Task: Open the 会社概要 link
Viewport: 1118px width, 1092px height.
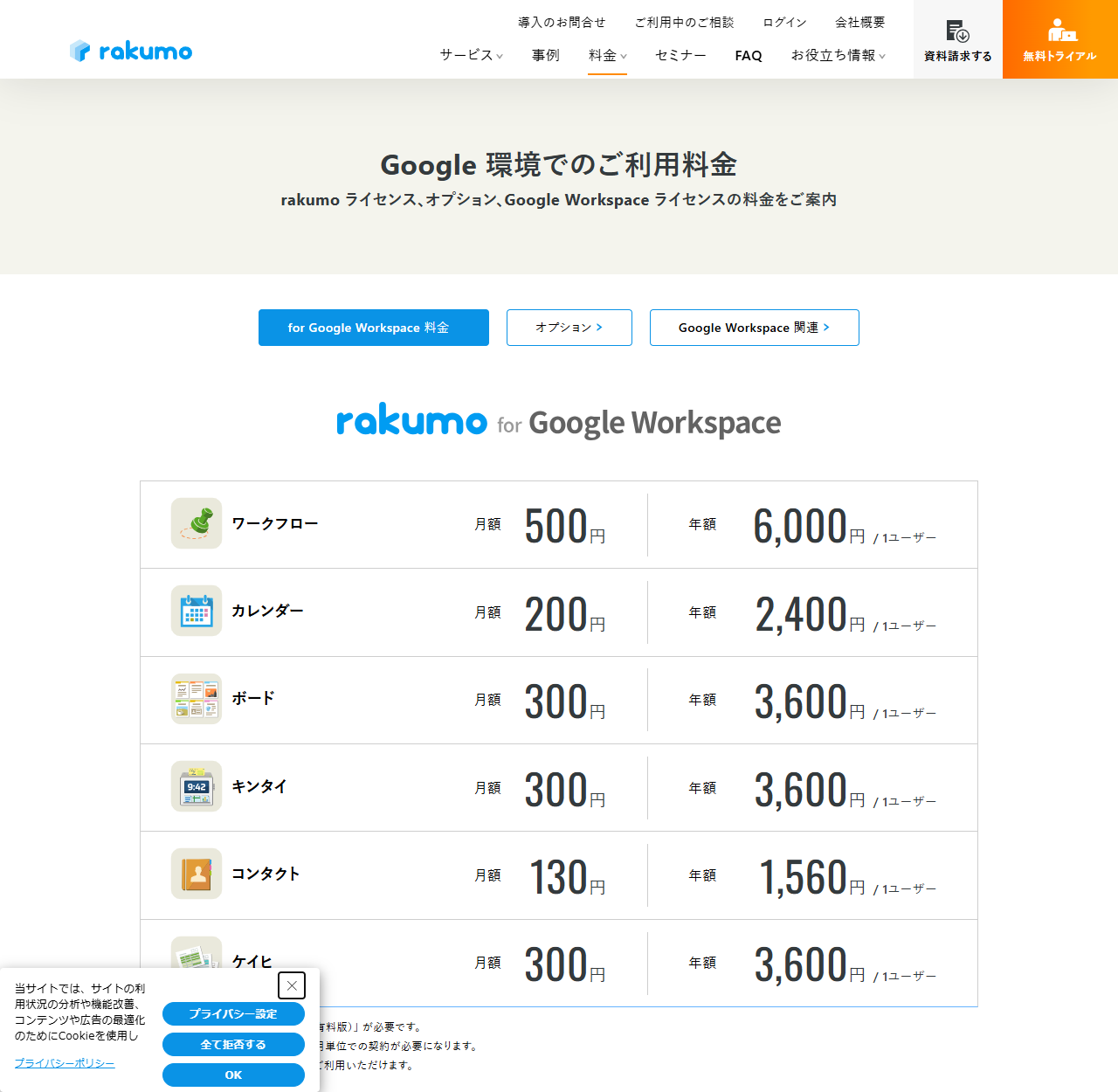Action: point(860,22)
